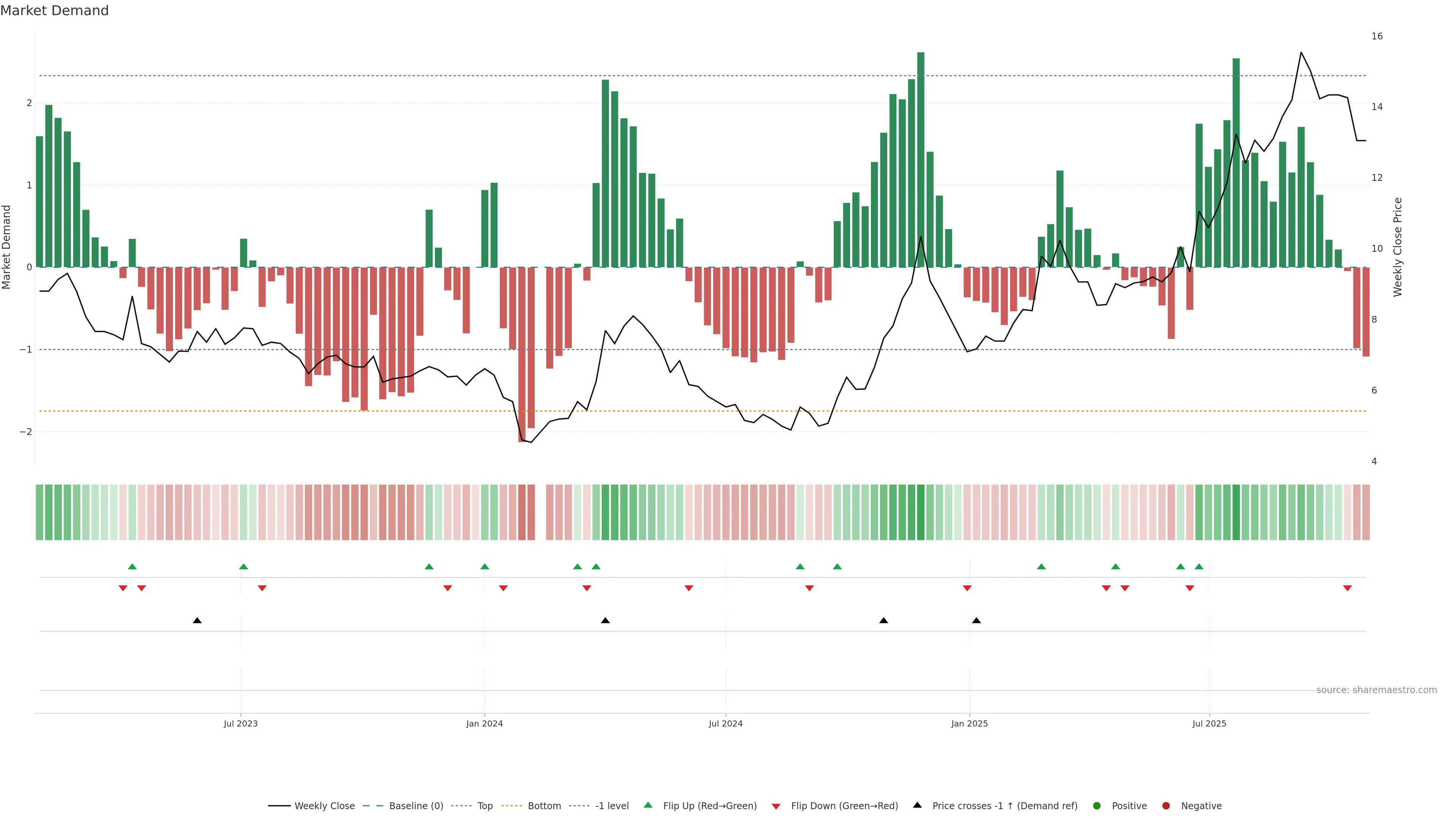Toggle the -1 level legend entry
1456x819 pixels.
point(612,805)
